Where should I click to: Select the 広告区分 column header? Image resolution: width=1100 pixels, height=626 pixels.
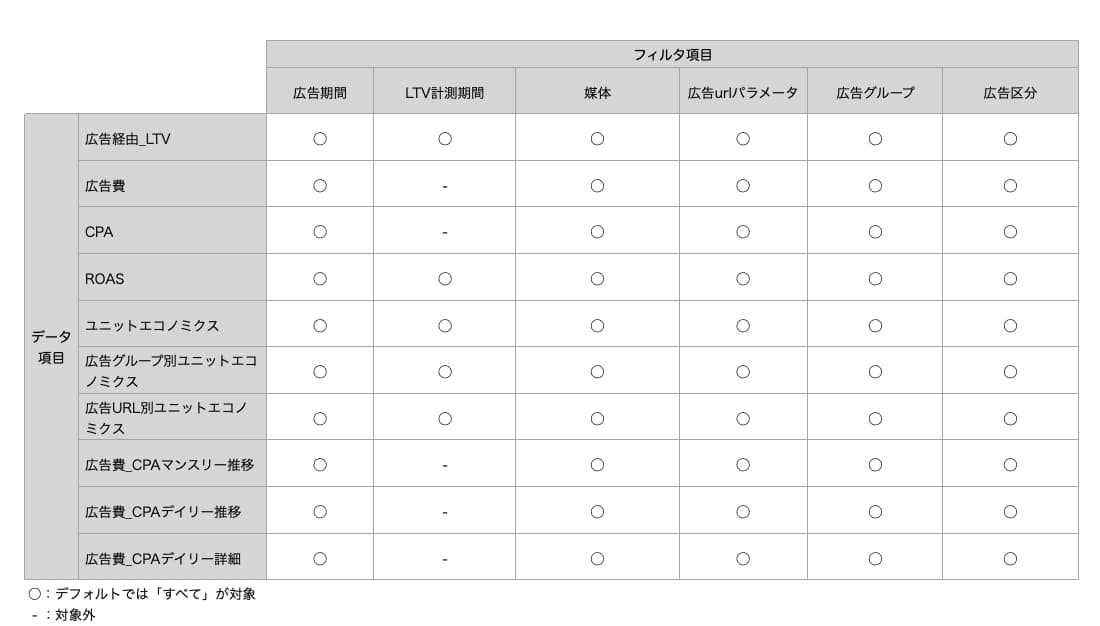coord(1010,91)
